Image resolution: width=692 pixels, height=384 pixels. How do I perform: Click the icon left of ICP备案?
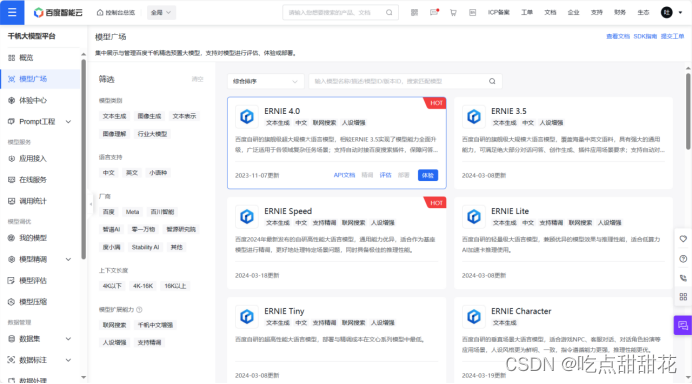[x=472, y=12]
